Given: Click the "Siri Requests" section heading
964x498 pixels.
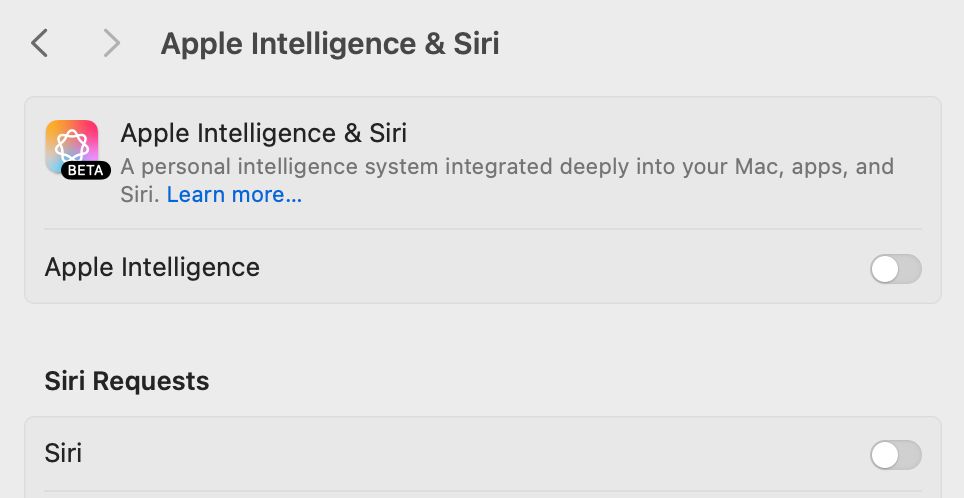Looking at the screenshot, I should coord(127,381).
